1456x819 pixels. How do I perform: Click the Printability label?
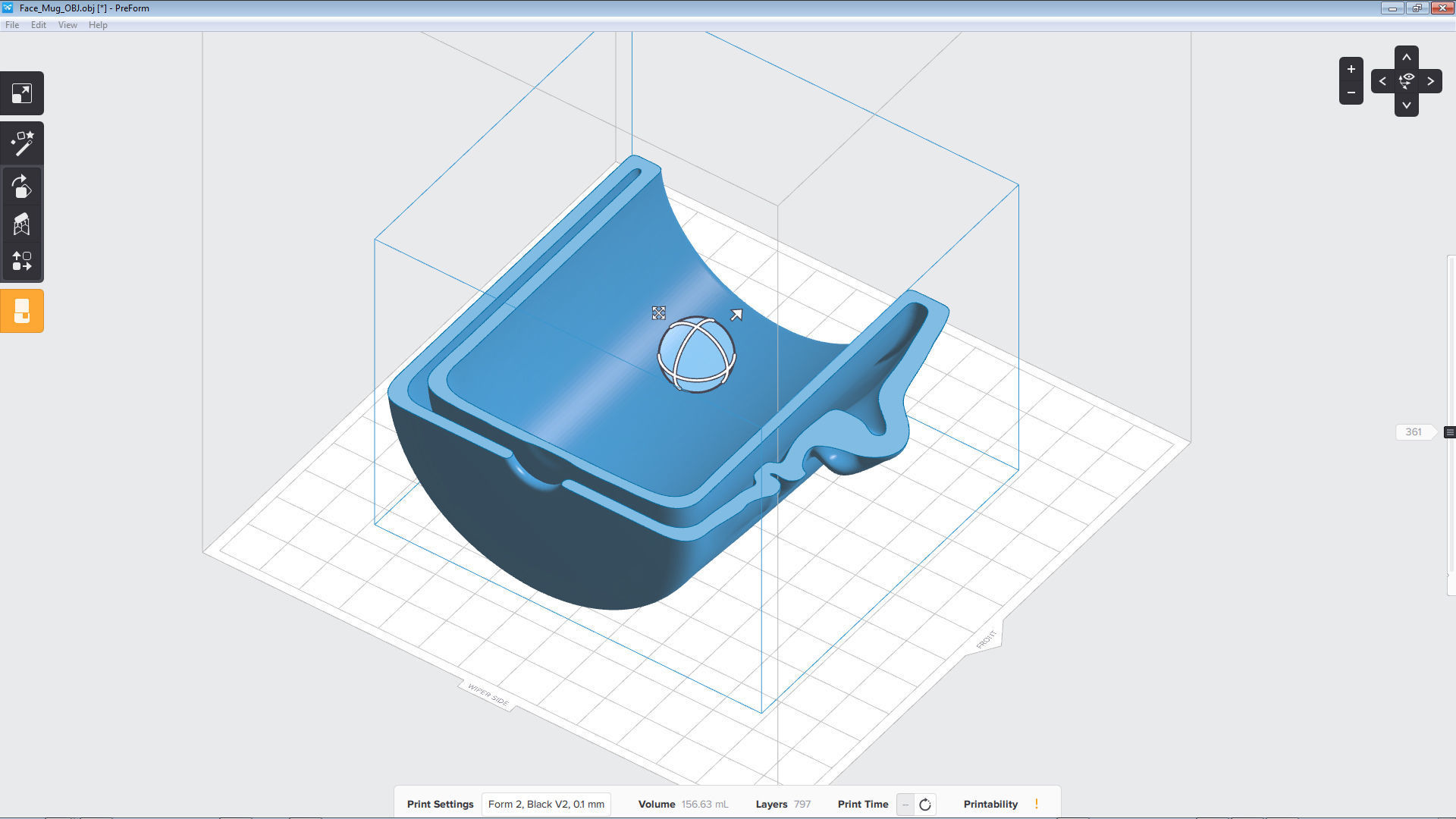990,805
